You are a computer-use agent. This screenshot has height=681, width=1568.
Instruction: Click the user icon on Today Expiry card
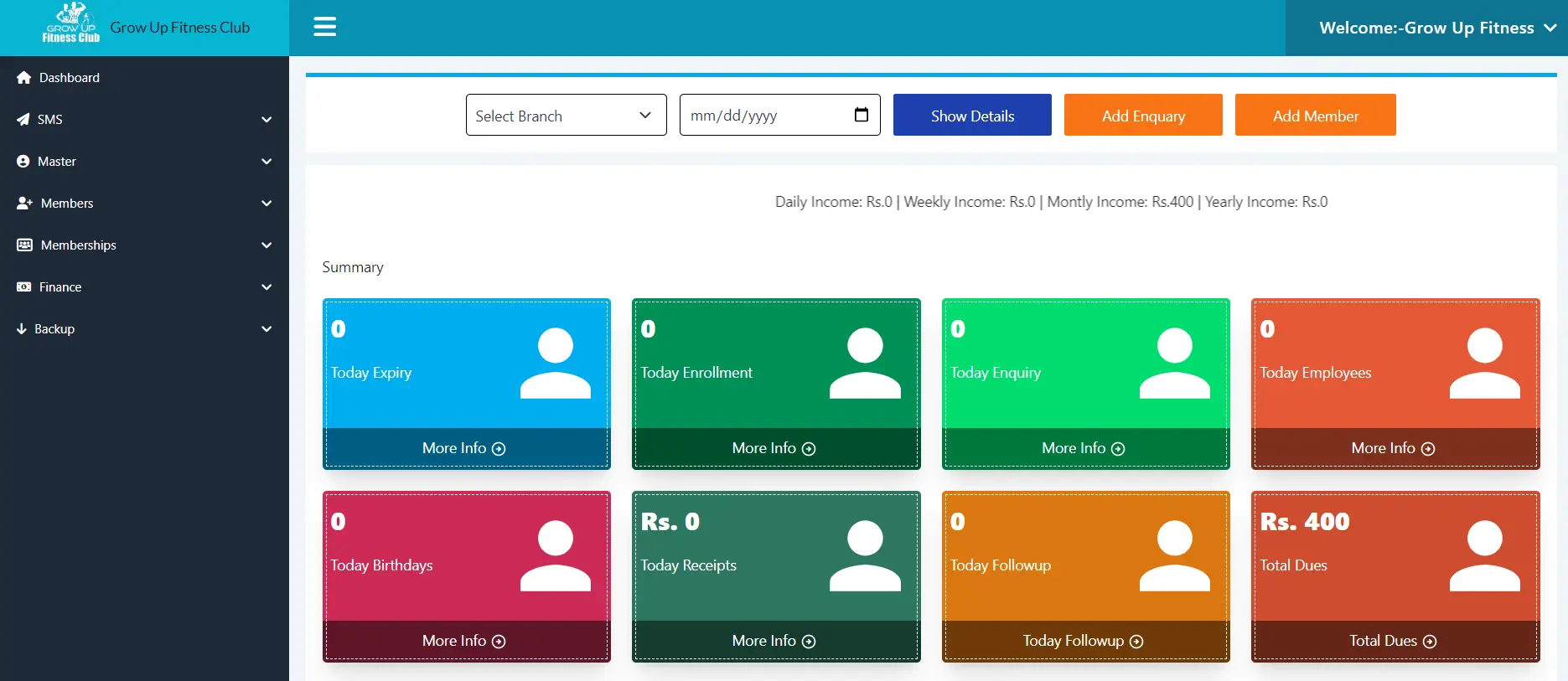pos(555,364)
